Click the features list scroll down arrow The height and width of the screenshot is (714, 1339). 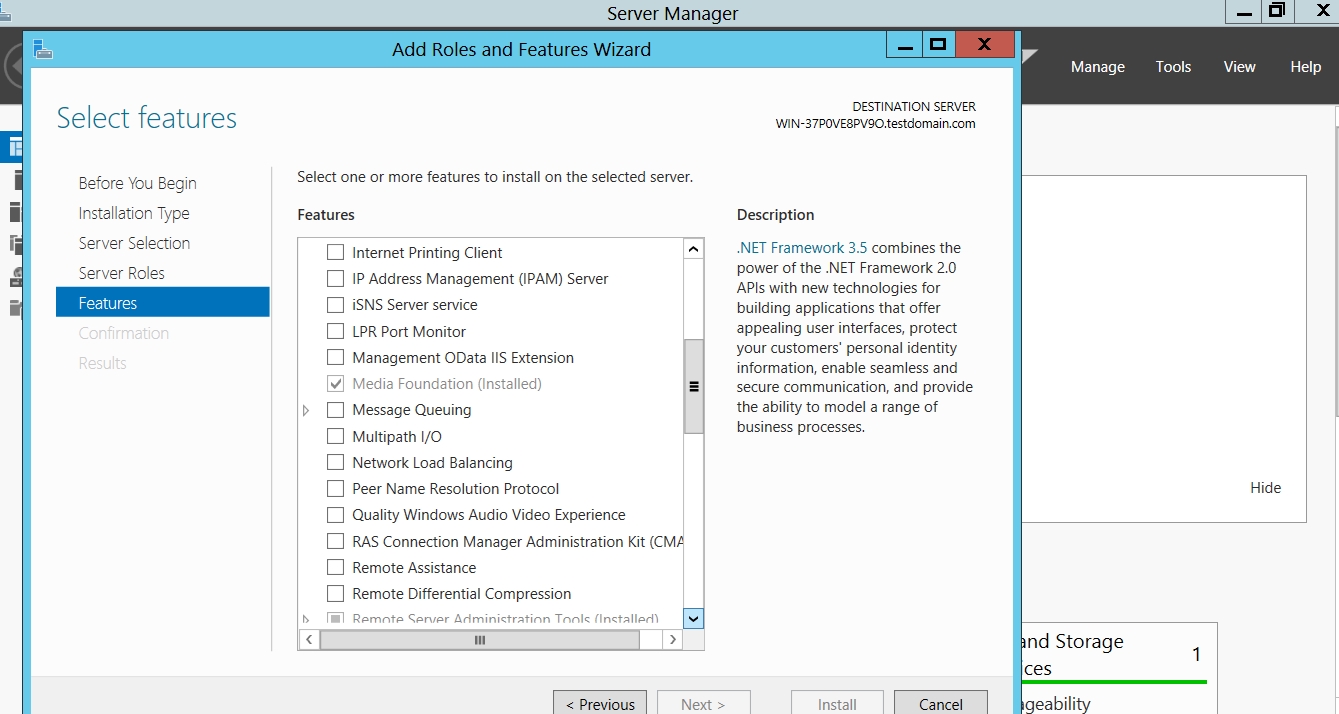click(693, 618)
